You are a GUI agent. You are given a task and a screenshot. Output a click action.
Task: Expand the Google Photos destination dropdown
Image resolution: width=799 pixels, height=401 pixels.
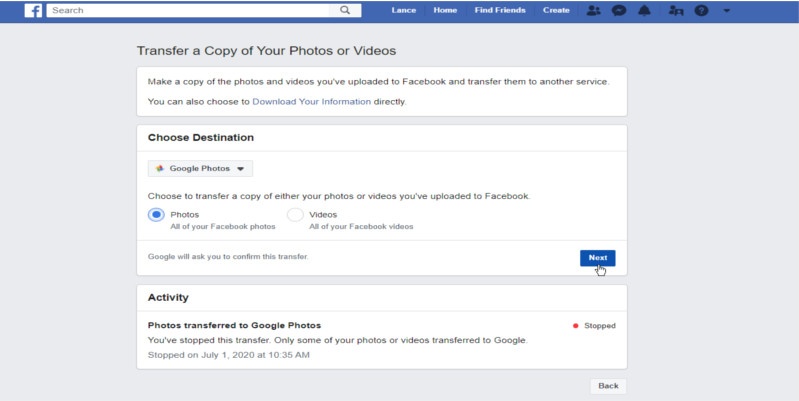pos(200,169)
